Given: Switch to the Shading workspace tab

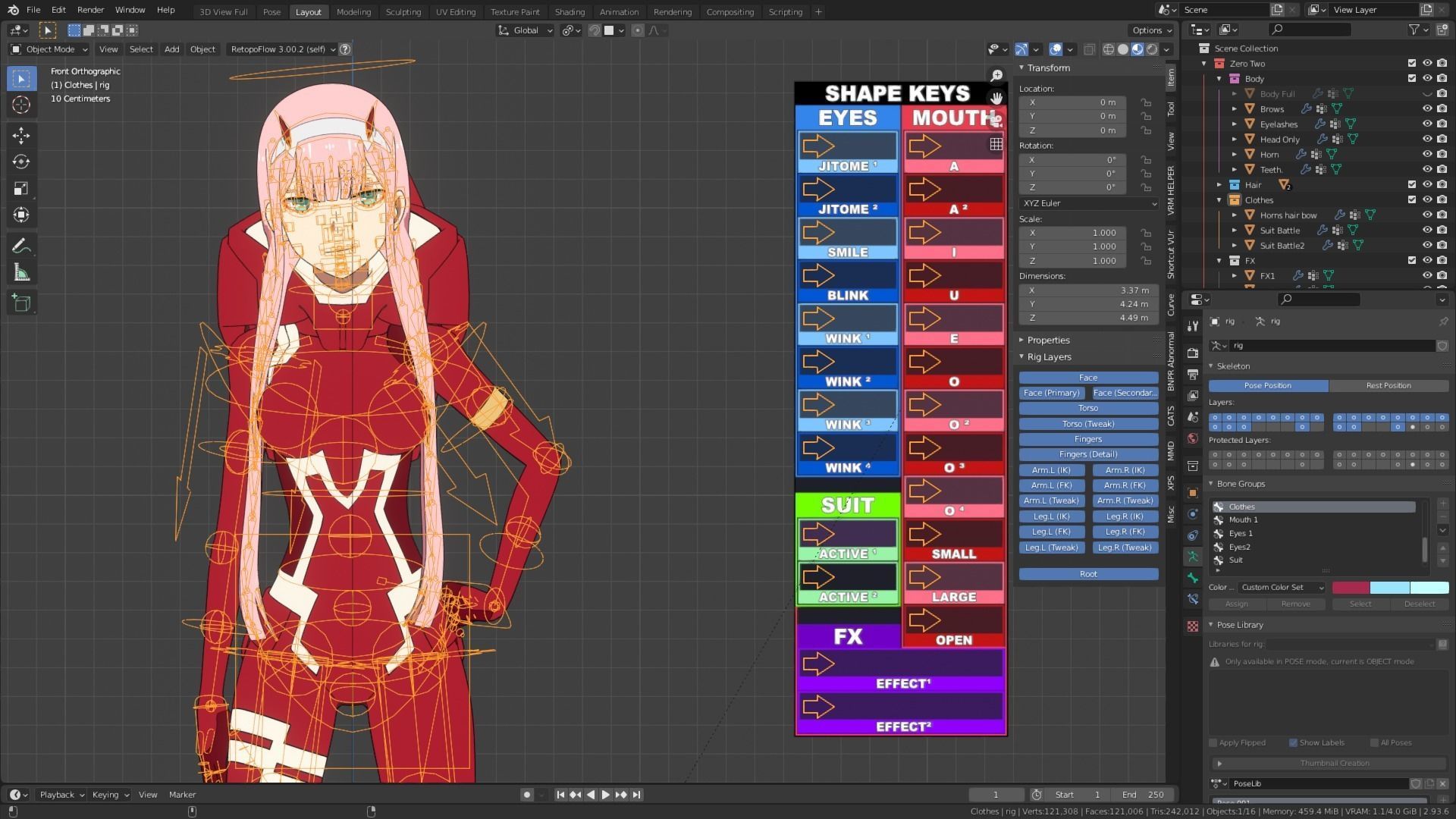Looking at the screenshot, I should tap(570, 11).
